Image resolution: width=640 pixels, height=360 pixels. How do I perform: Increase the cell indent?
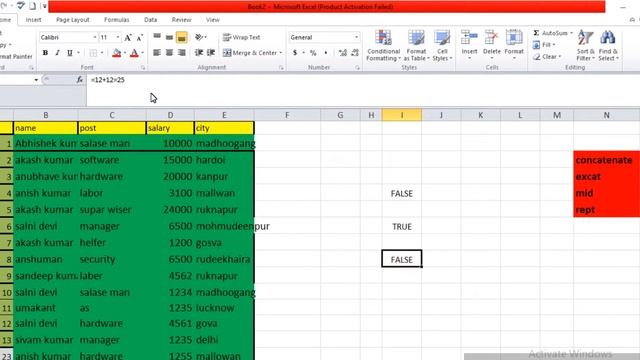[x=211, y=53]
